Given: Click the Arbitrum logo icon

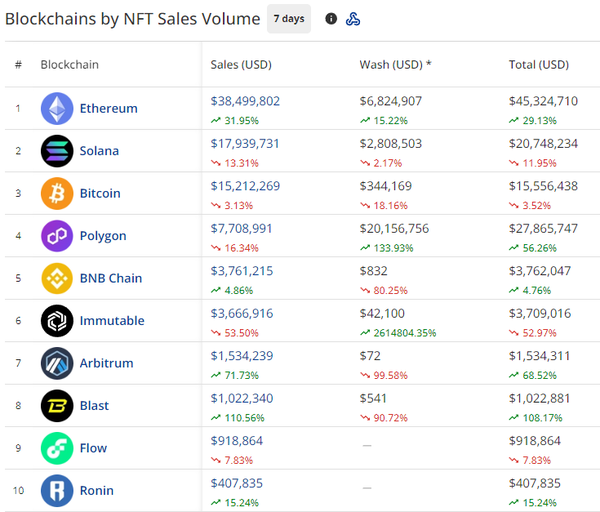Looking at the screenshot, I should pyautogui.click(x=57, y=363).
